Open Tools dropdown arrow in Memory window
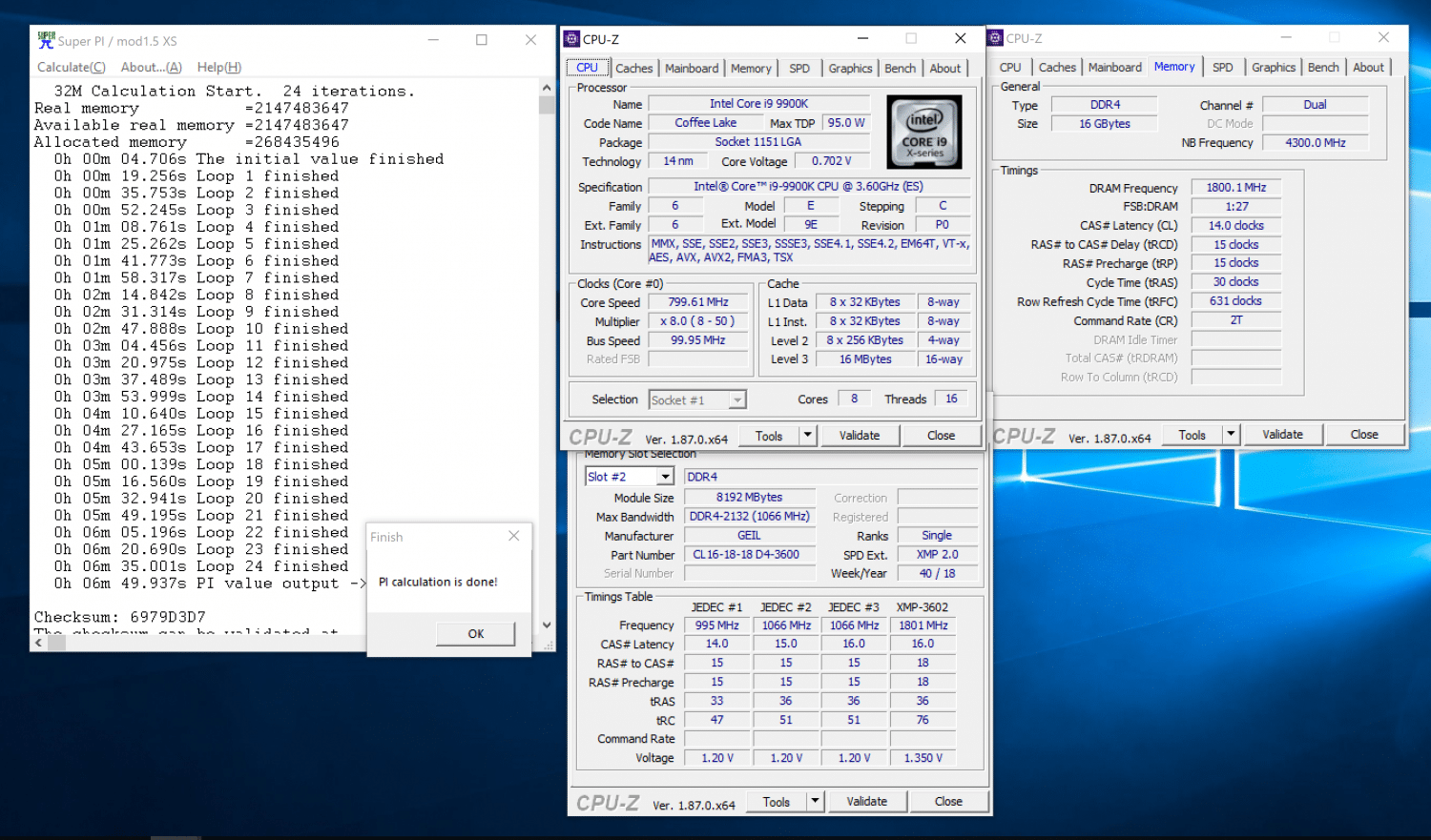This screenshot has width=1431, height=840. (x=1232, y=435)
